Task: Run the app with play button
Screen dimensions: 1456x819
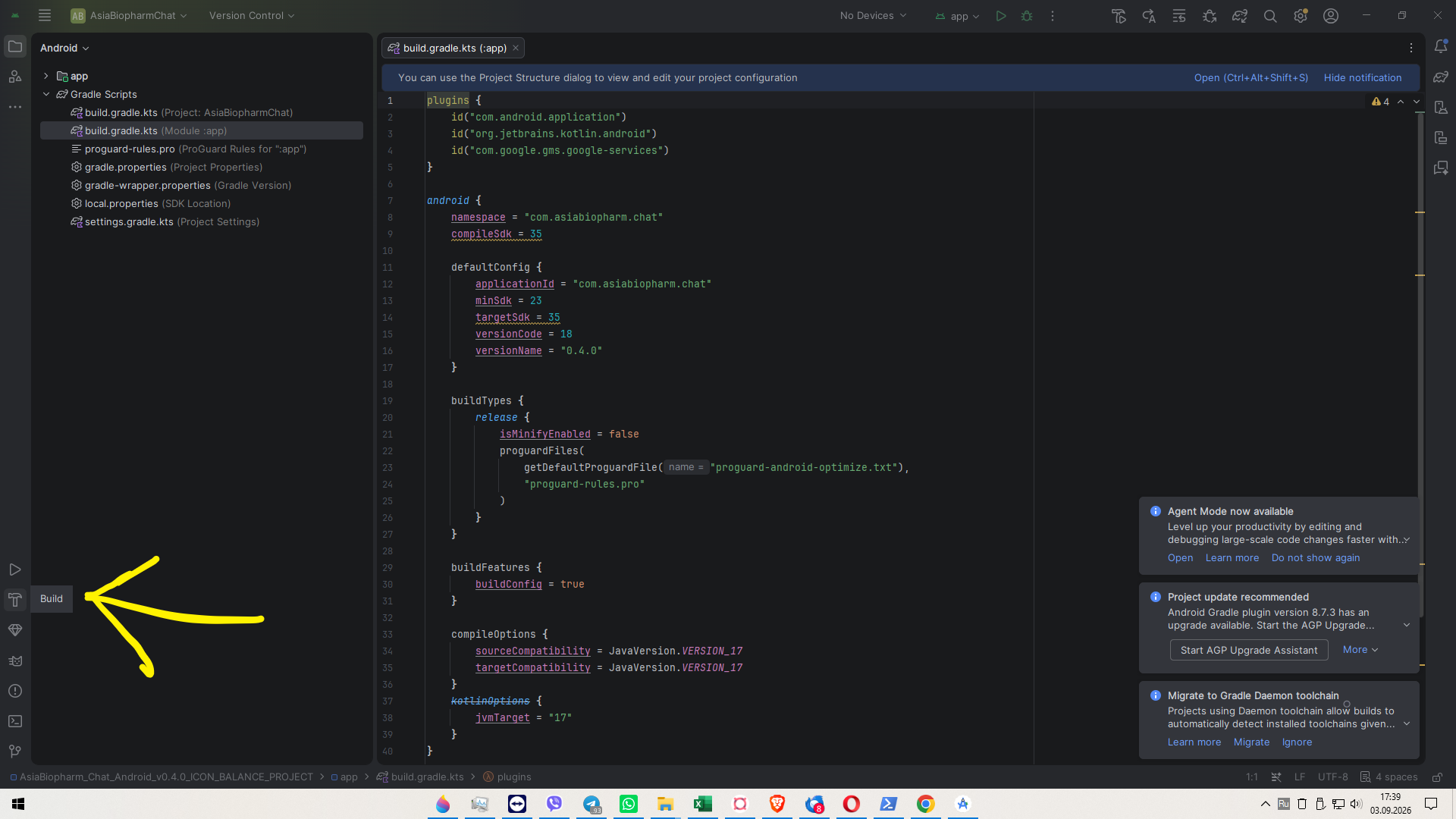Action: 1001,16
